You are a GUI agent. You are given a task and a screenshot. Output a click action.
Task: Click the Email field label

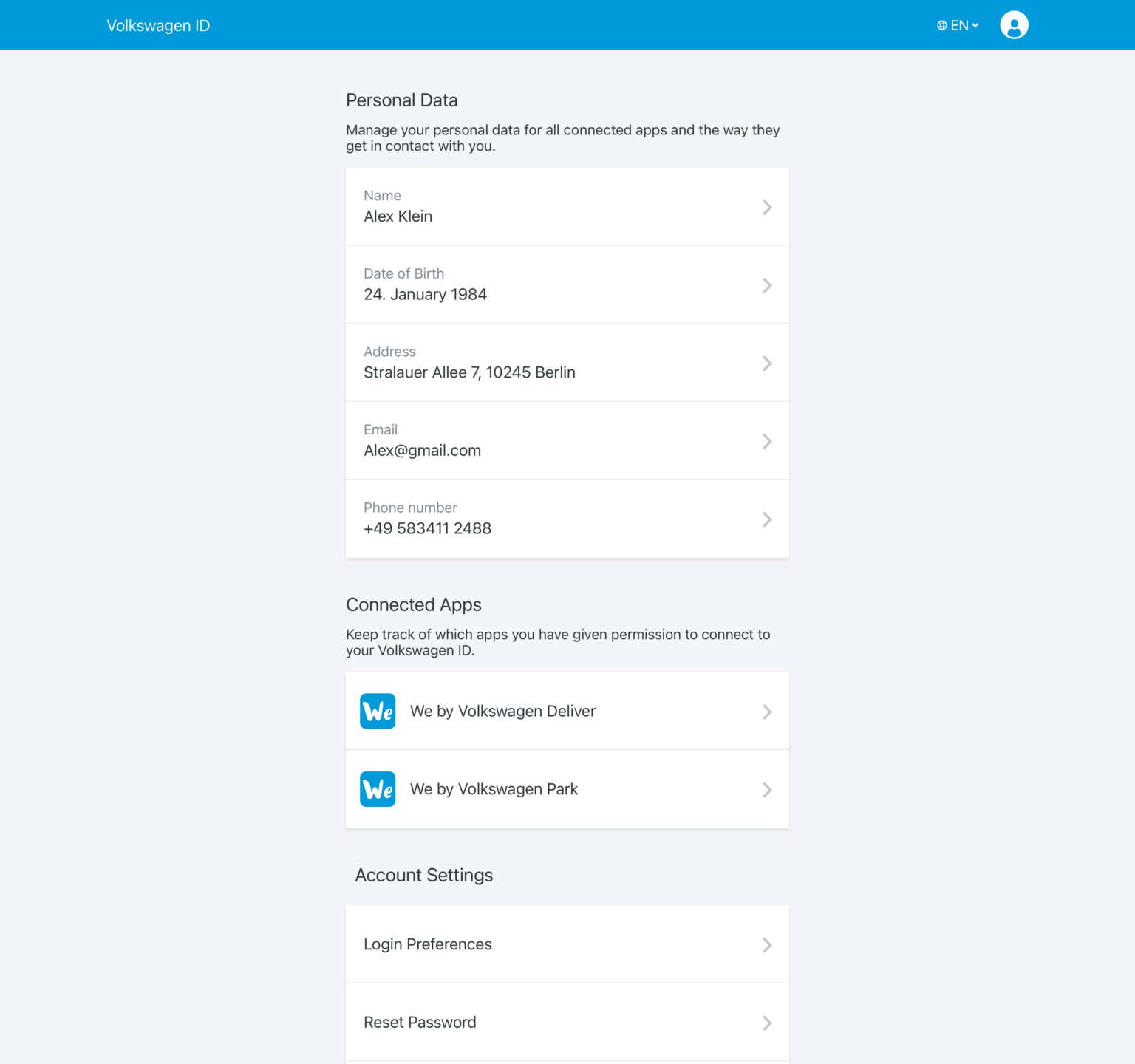[381, 430]
